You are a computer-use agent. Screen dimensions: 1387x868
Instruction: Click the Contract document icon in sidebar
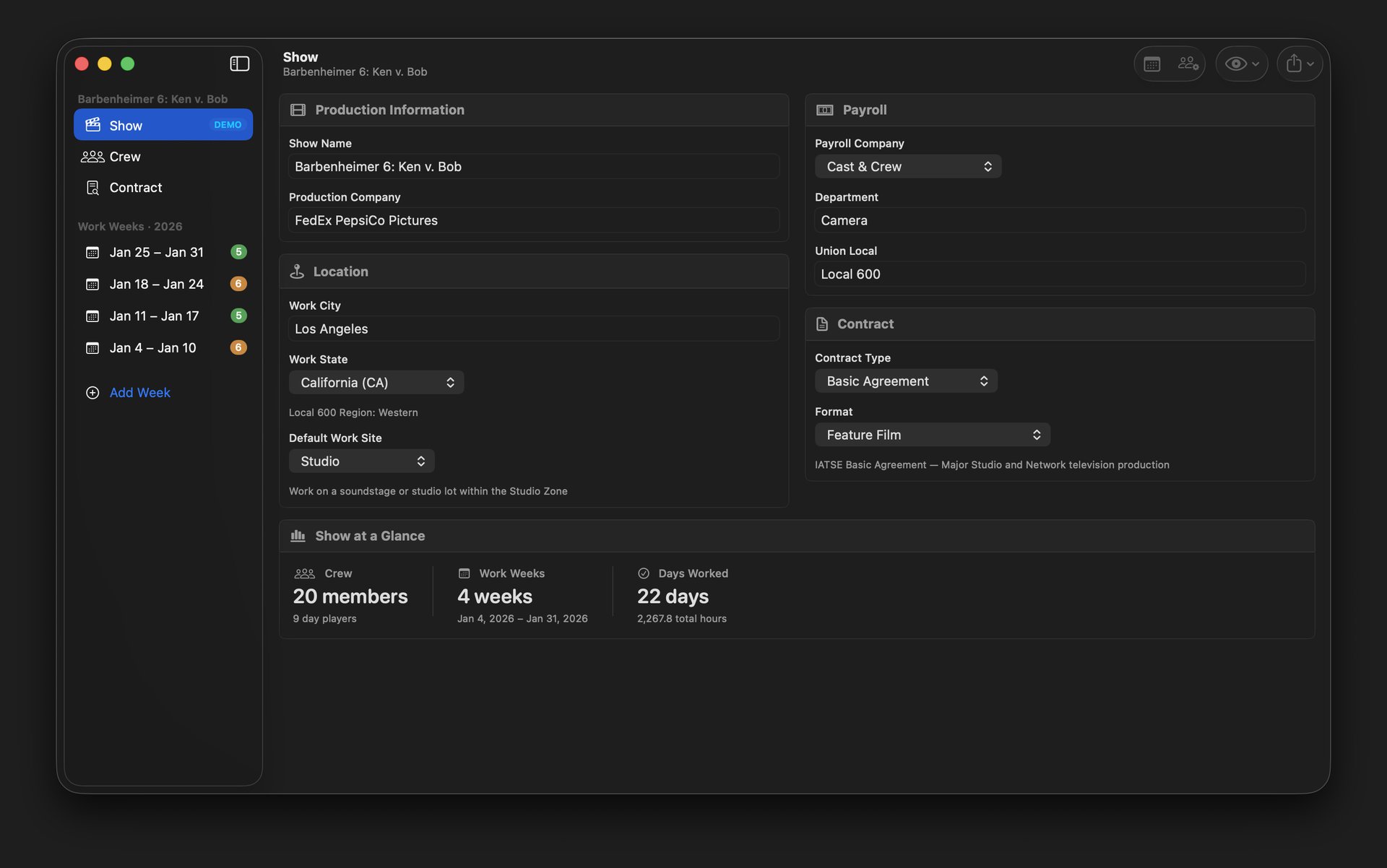92,188
